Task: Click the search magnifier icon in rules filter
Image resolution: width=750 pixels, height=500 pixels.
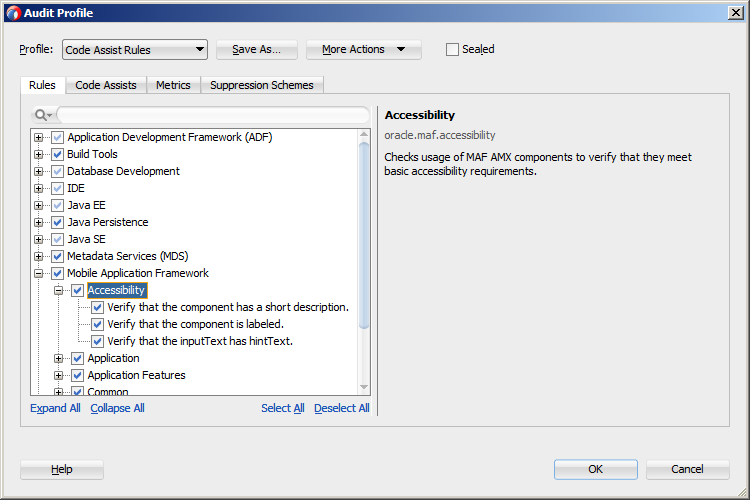Action: (41, 115)
